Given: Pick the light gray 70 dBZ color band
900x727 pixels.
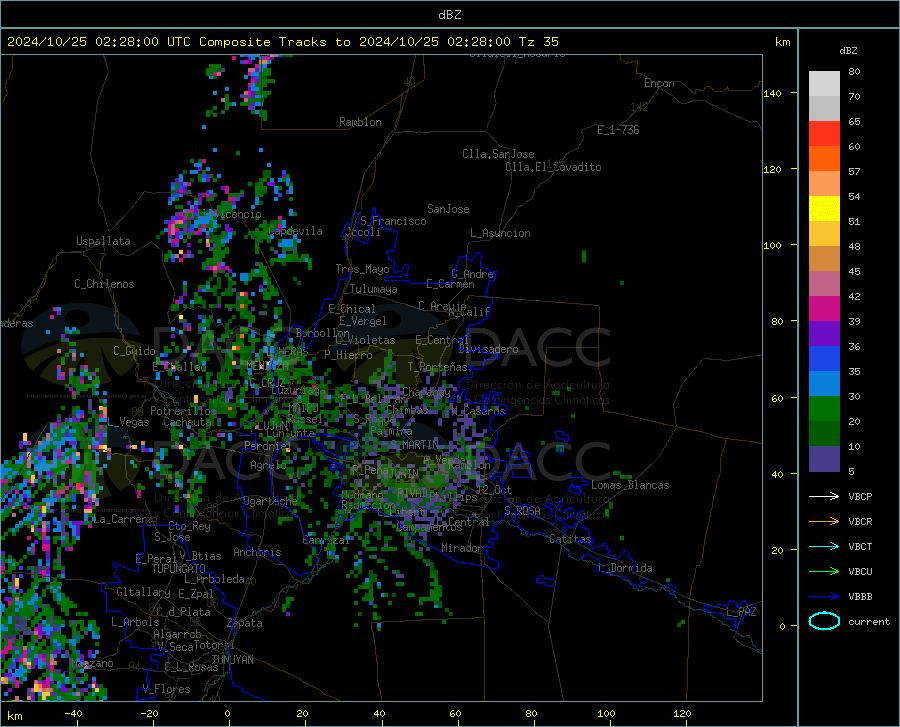Looking at the screenshot, I should (x=824, y=84).
